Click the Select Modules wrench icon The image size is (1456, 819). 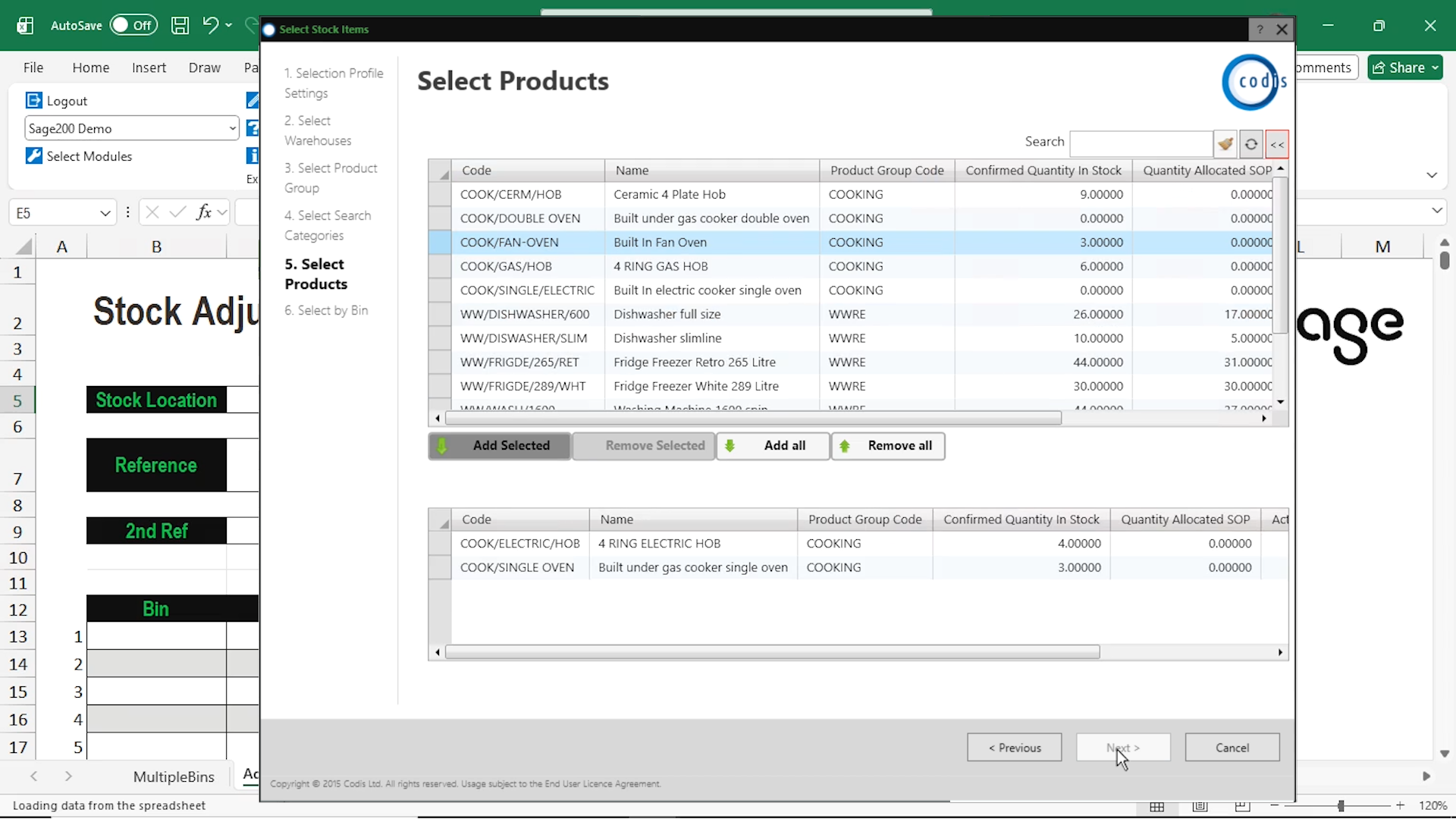33,155
